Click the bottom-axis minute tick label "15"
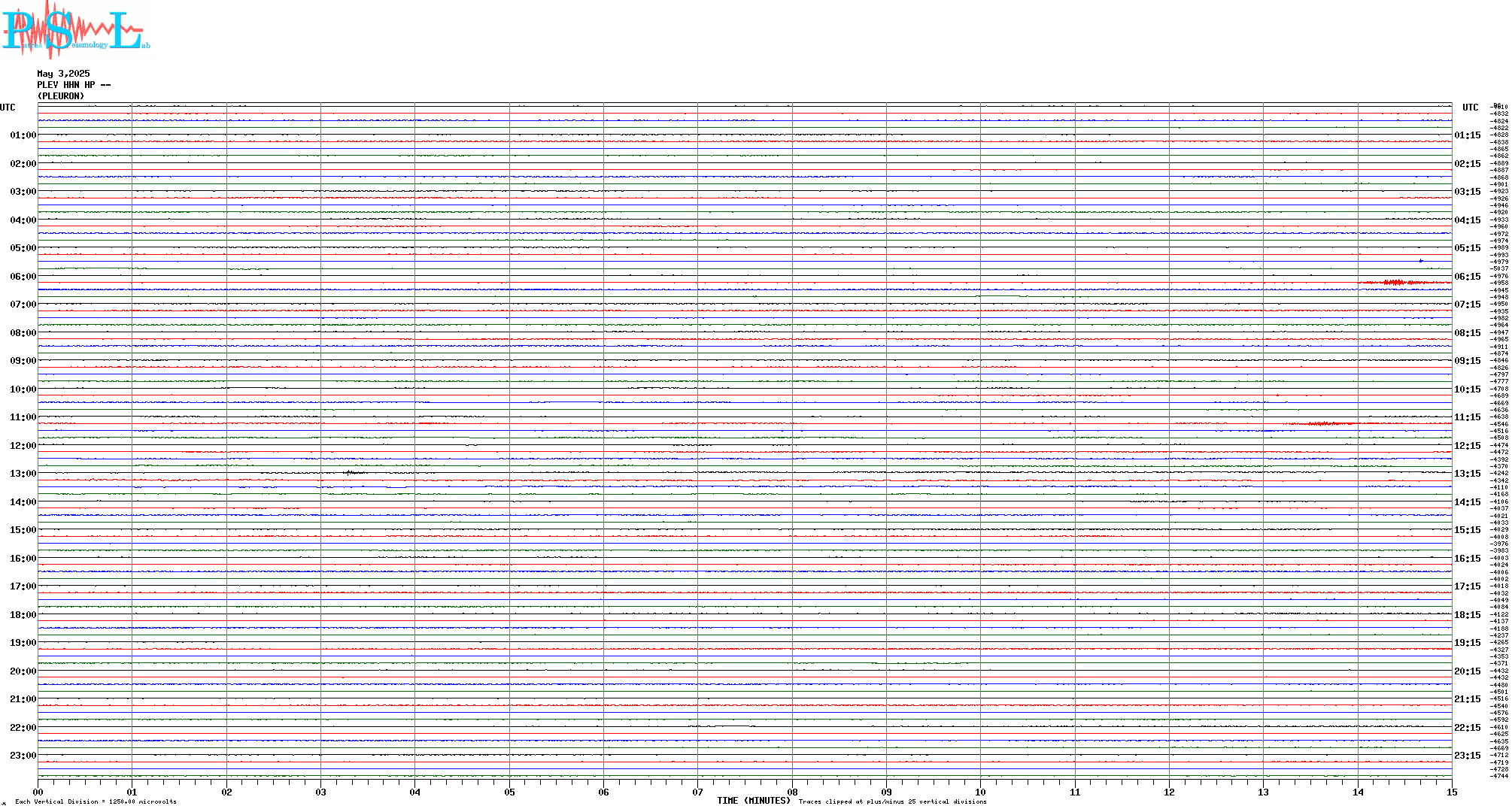Screen dimensions: 1512x812 1452,792
